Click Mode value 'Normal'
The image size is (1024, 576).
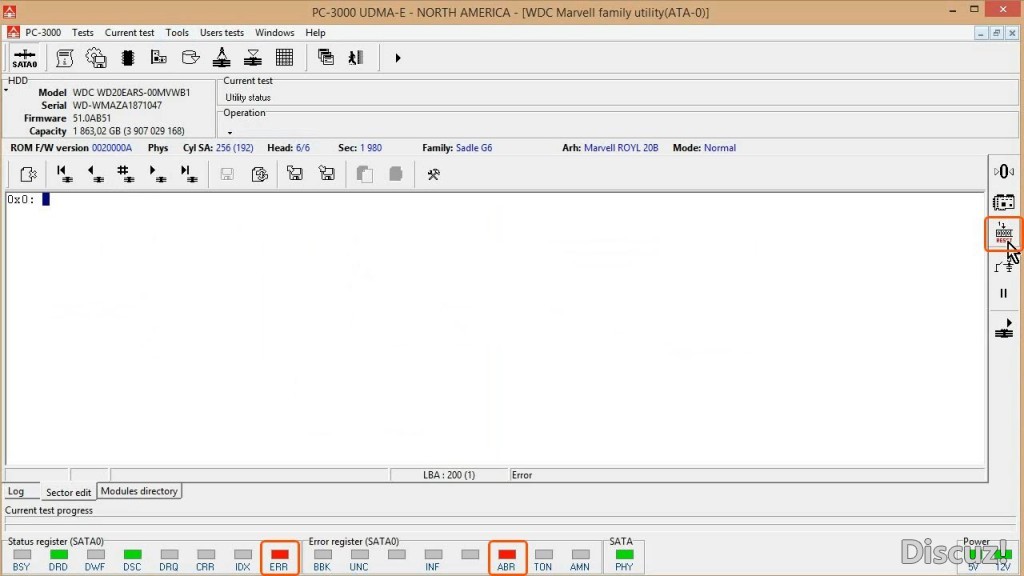pos(720,148)
